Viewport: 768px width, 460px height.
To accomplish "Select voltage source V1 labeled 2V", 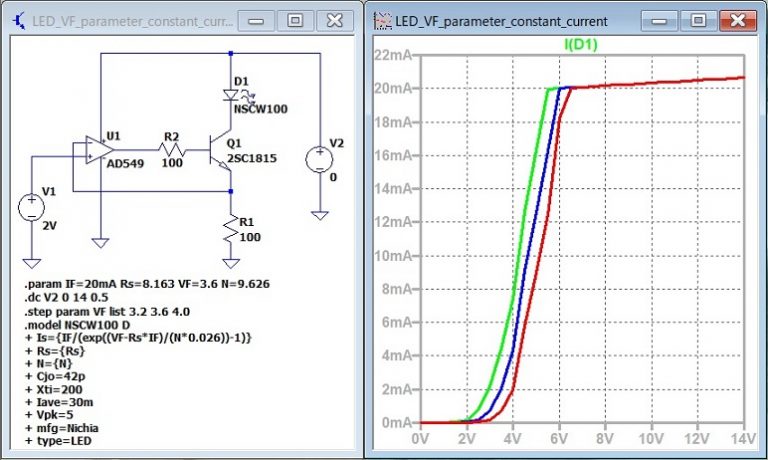I will tap(32, 206).
